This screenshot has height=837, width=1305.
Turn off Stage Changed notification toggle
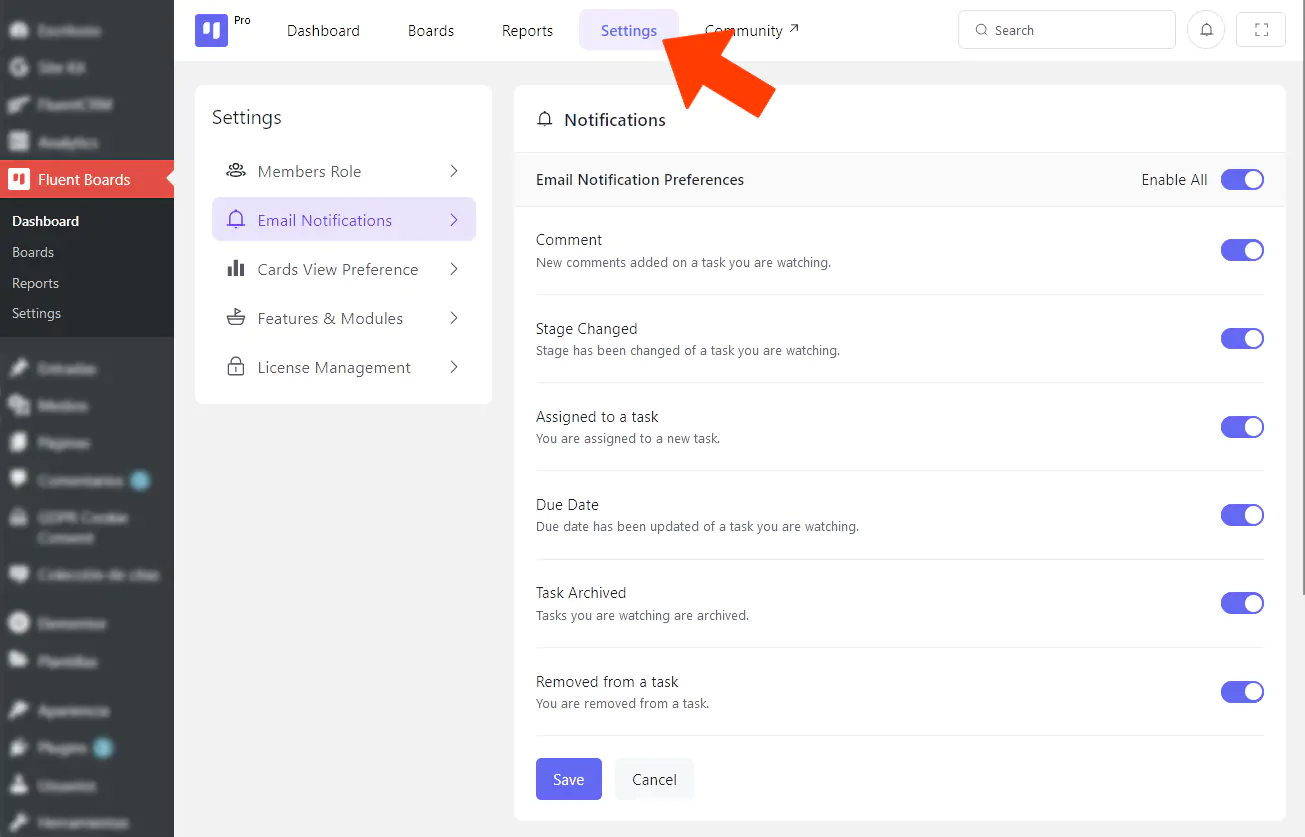[1242, 338]
